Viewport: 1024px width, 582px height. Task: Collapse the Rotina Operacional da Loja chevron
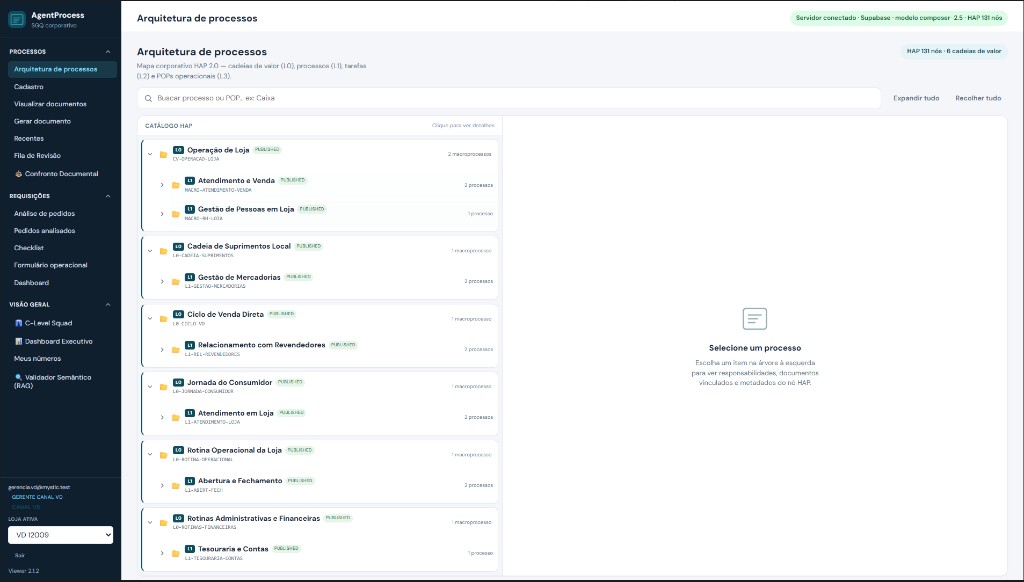tap(150, 455)
